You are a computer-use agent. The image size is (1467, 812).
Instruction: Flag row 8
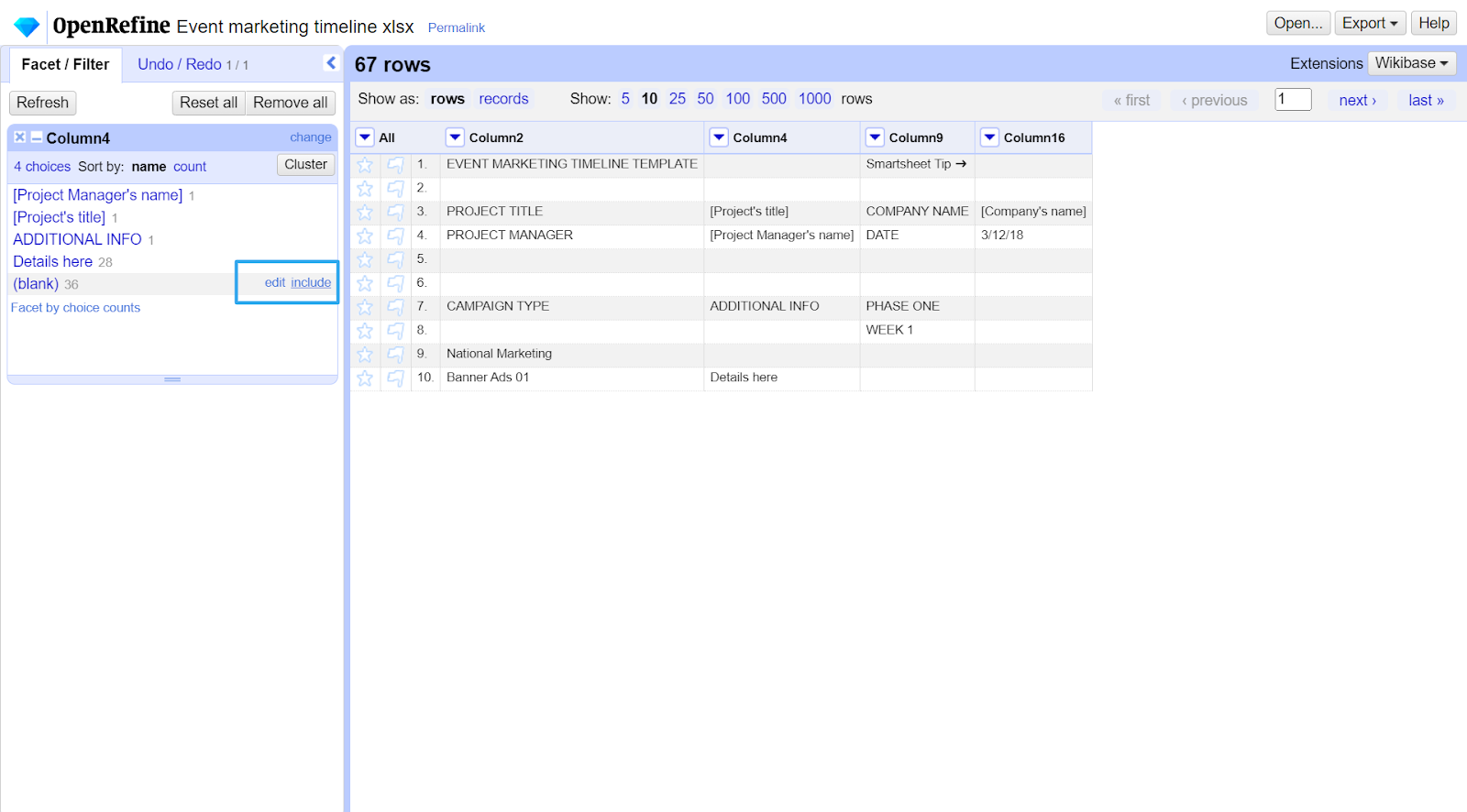(x=395, y=331)
